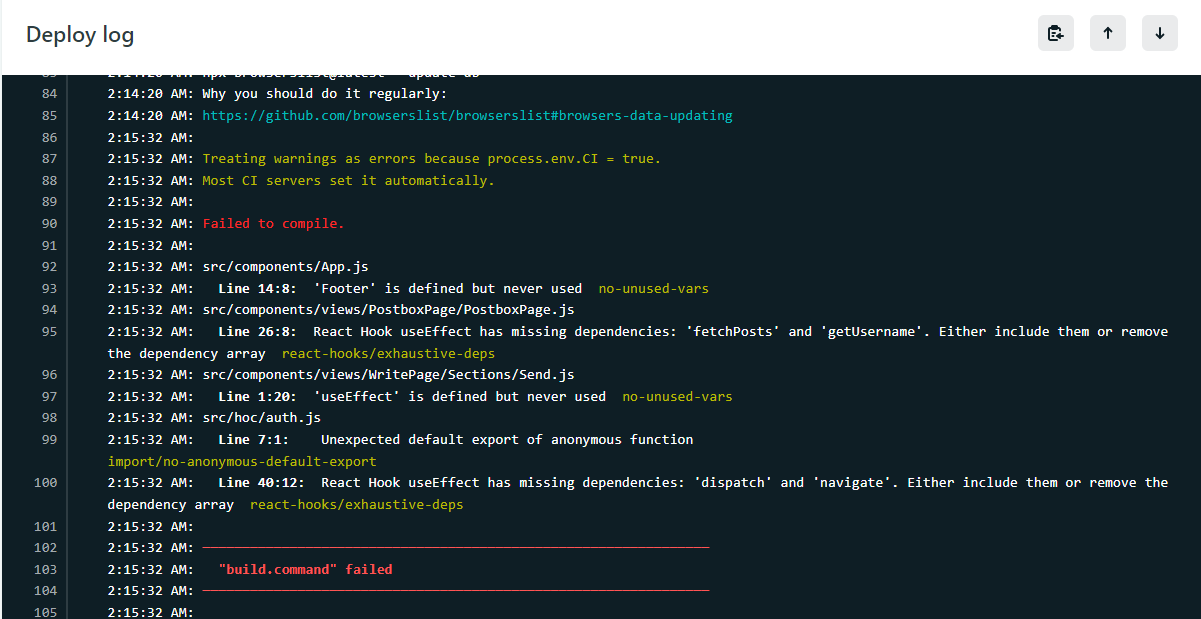Jump to the top of the log

1107,33
